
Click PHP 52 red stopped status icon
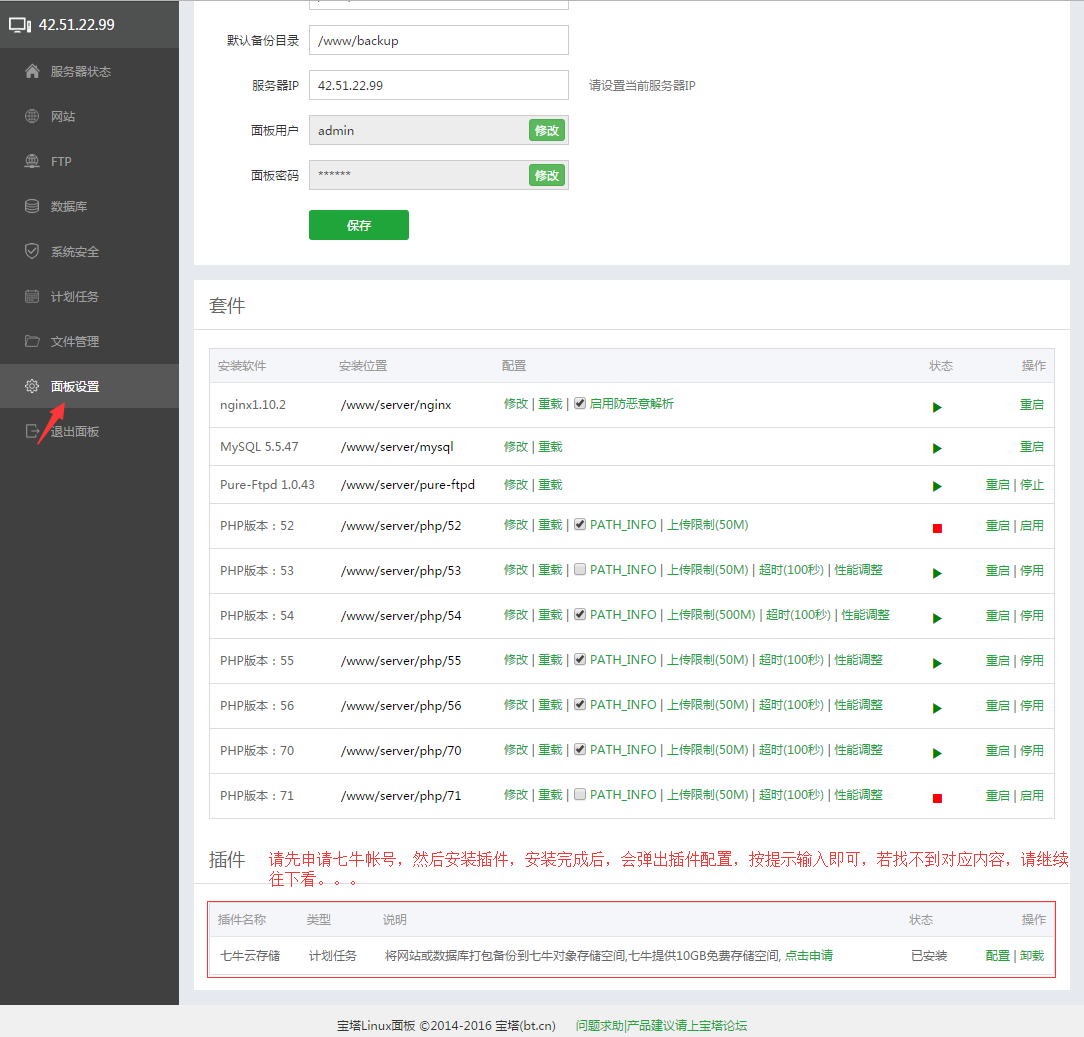937,528
